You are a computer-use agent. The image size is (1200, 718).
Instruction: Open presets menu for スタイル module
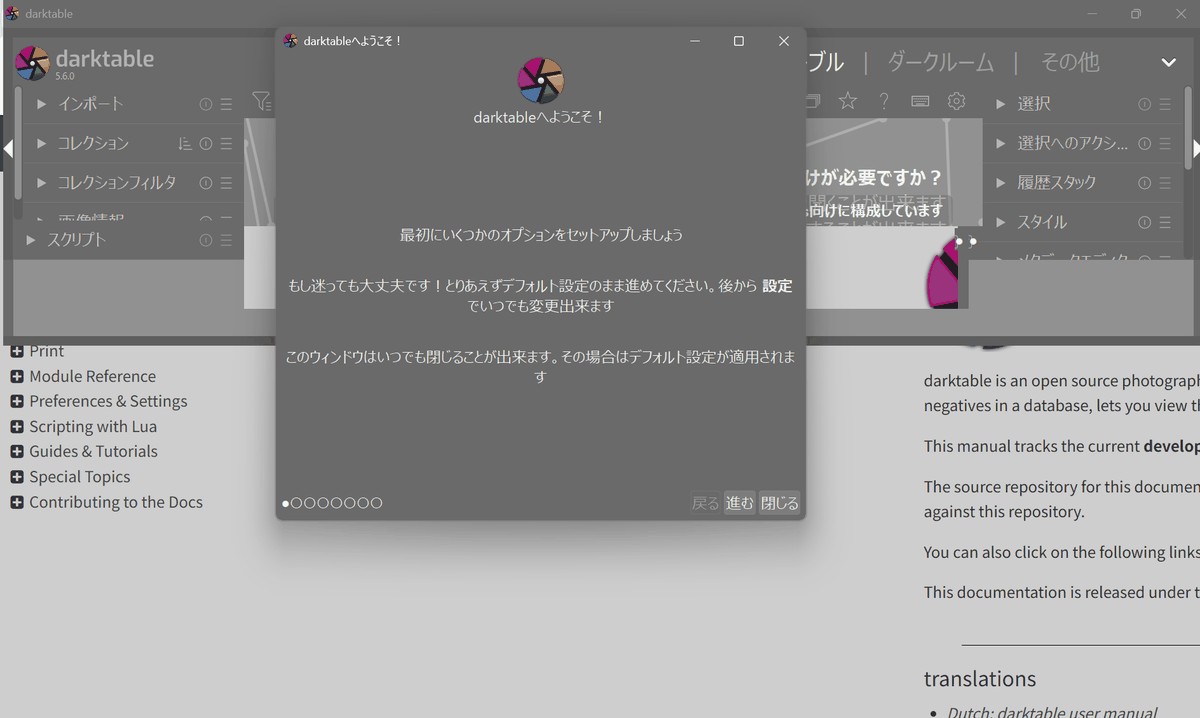(x=1166, y=222)
